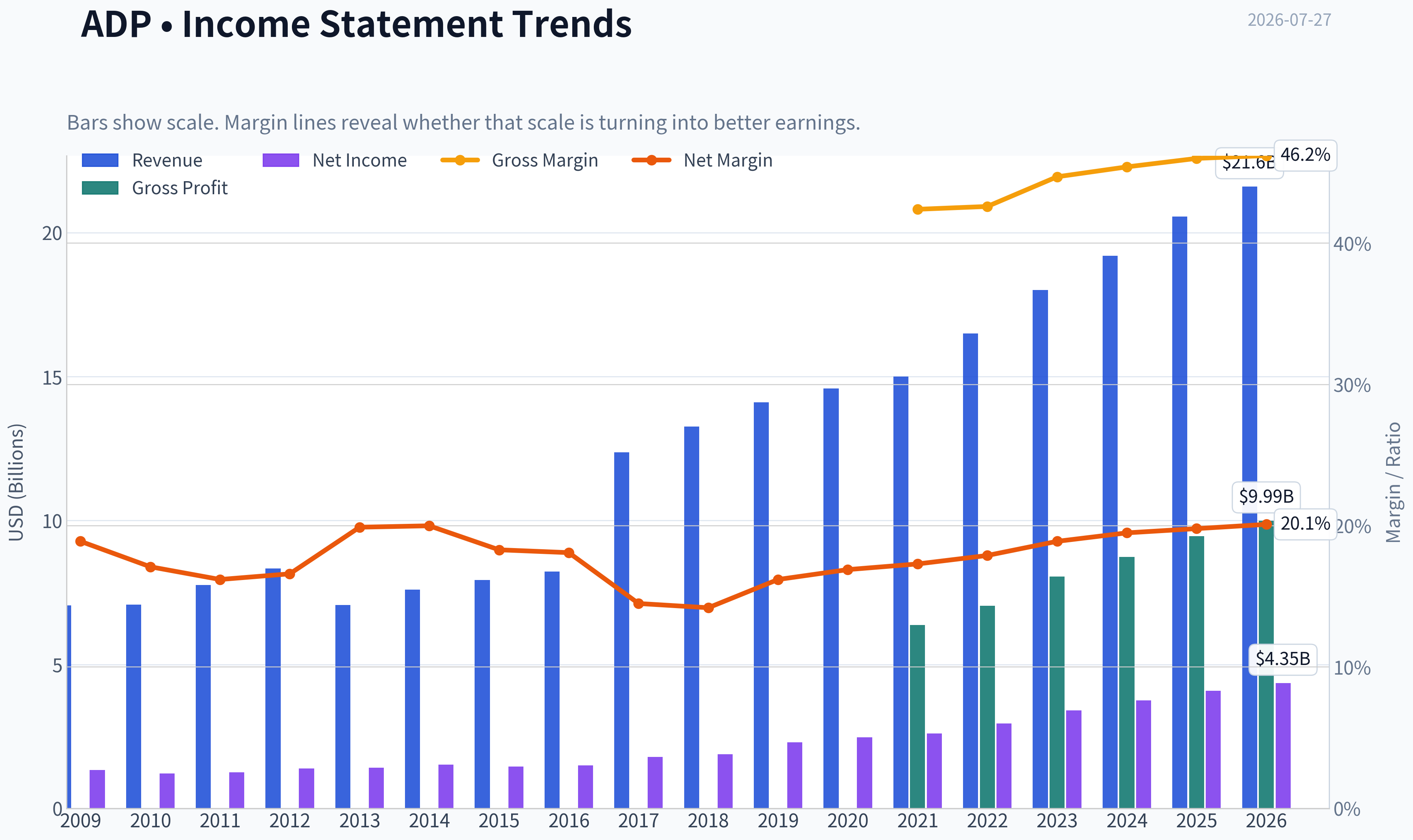Click the $9.99B gross profit annotation
This screenshot has width=1413, height=840.
(1266, 497)
